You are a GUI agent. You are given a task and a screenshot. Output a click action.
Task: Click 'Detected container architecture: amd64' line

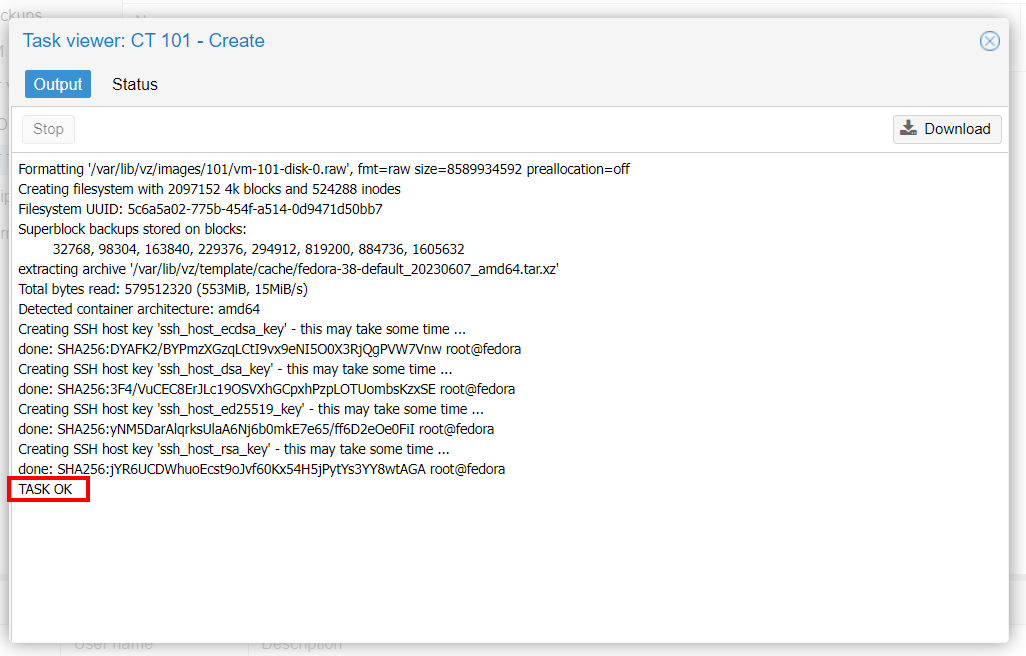139,309
